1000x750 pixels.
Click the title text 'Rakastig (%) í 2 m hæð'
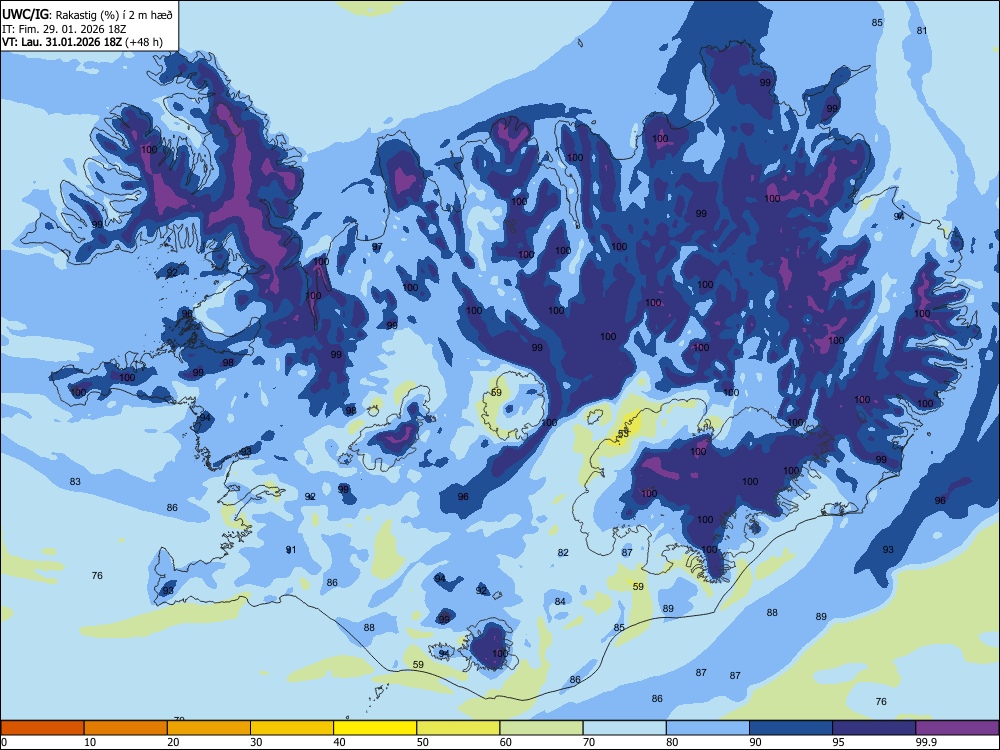114,15
